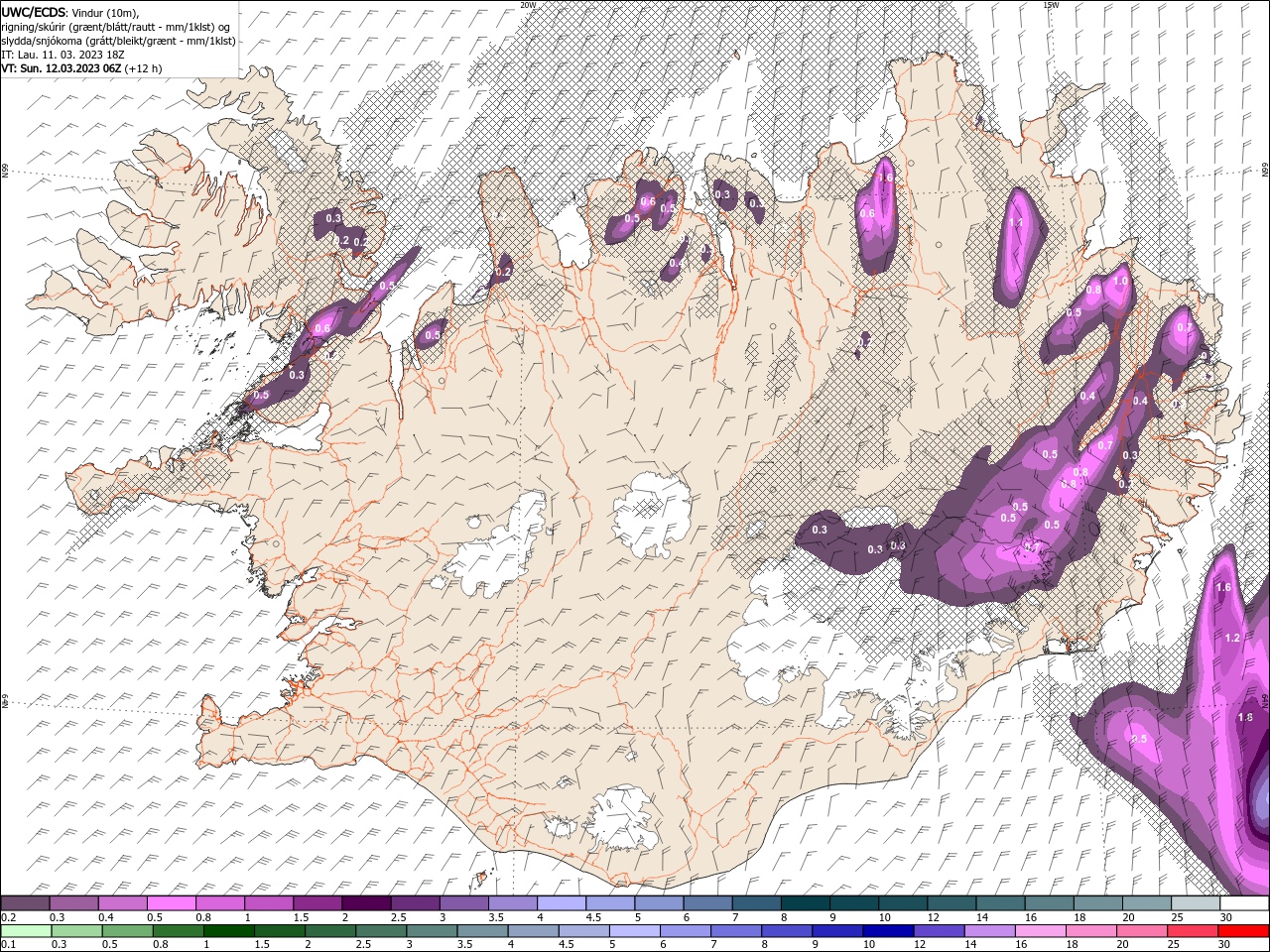Click the "1.8" value offshore in the southeast

[1246, 717]
